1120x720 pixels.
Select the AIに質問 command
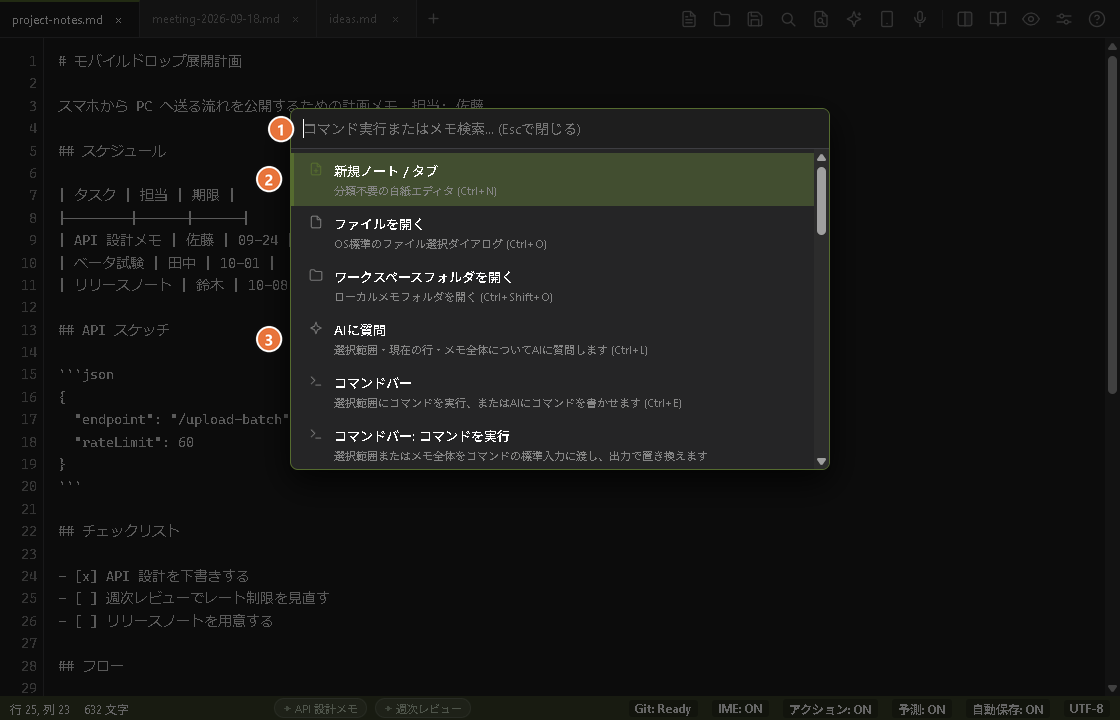tap(552, 339)
